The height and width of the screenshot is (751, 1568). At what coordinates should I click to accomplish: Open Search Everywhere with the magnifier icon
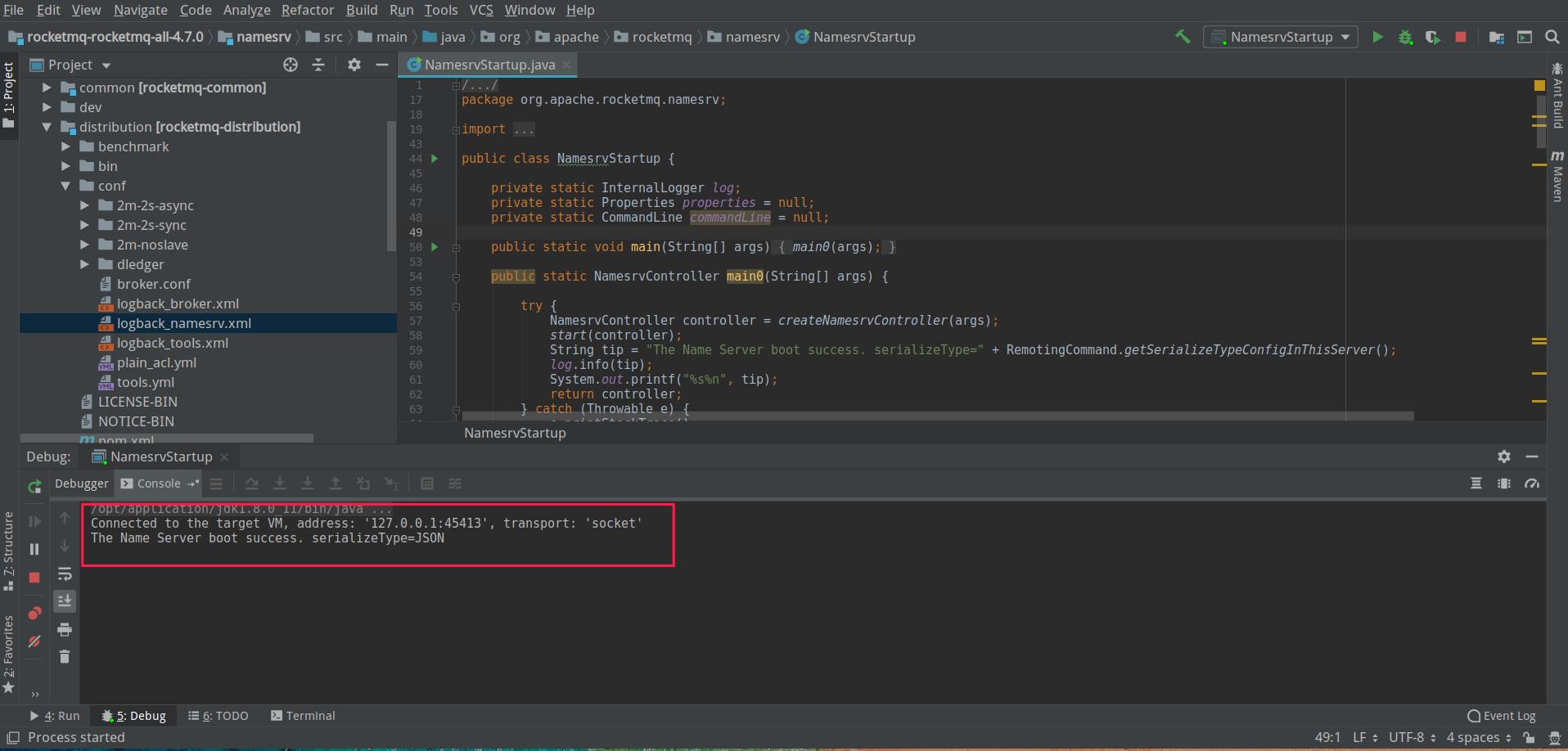(x=1552, y=37)
